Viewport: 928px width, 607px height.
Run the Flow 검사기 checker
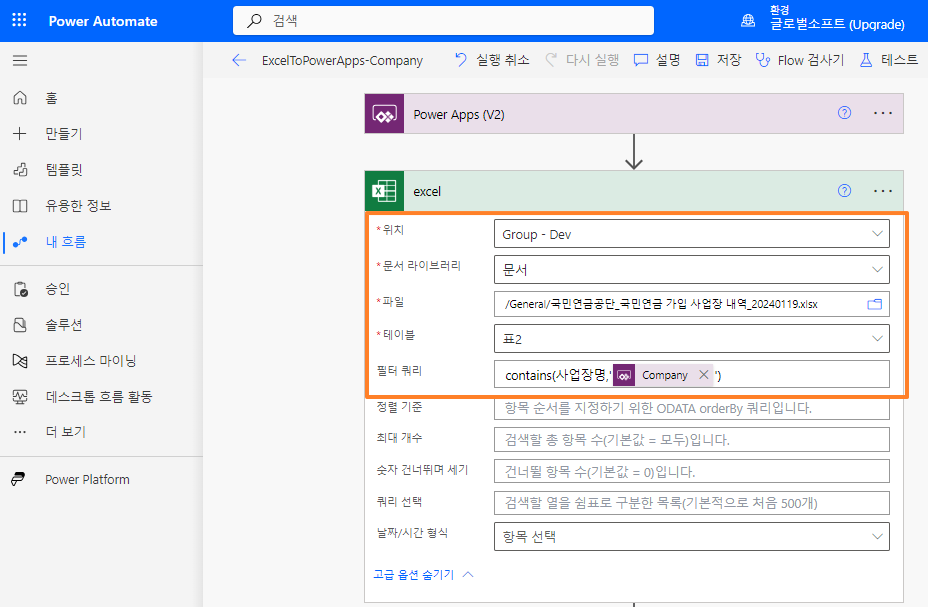(800, 60)
